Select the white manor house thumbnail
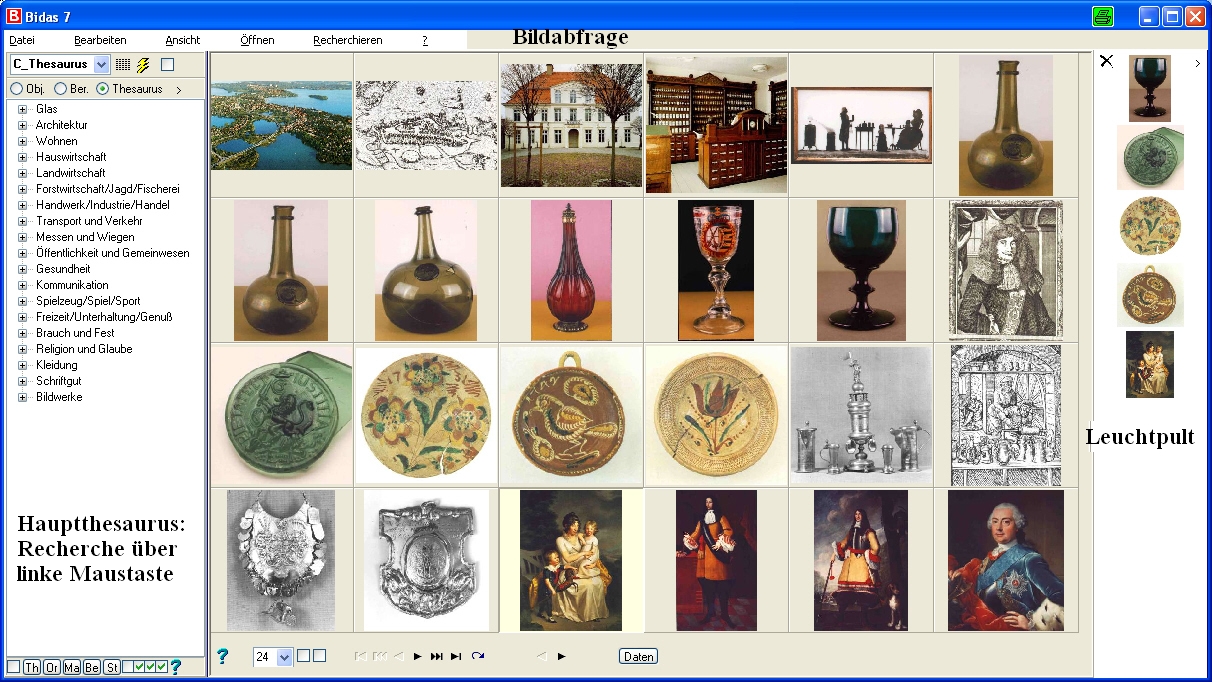 coord(571,125)
